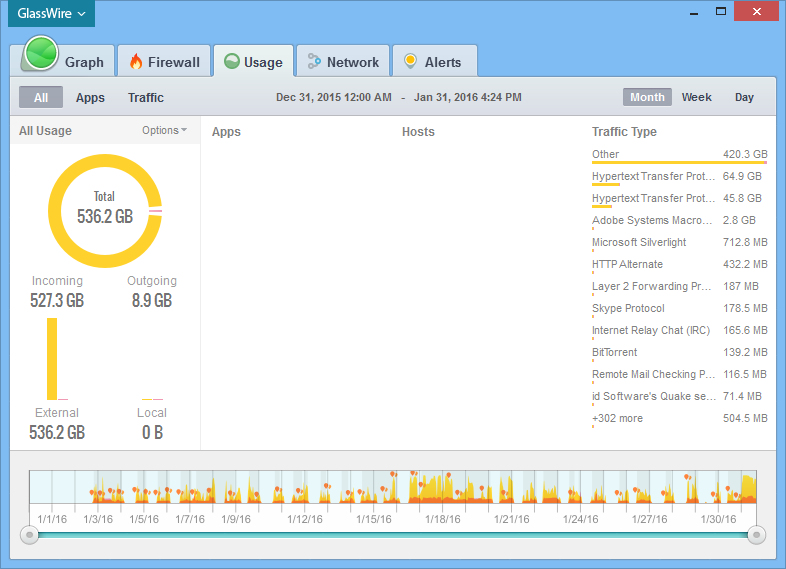
Task: Click the Firewall flame icon
Action: [x=136, y=62]
